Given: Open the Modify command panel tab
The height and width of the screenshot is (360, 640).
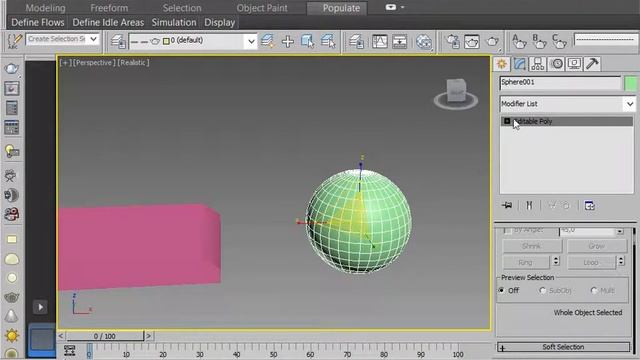Looking at the screenshot, I should coord(520,64).
